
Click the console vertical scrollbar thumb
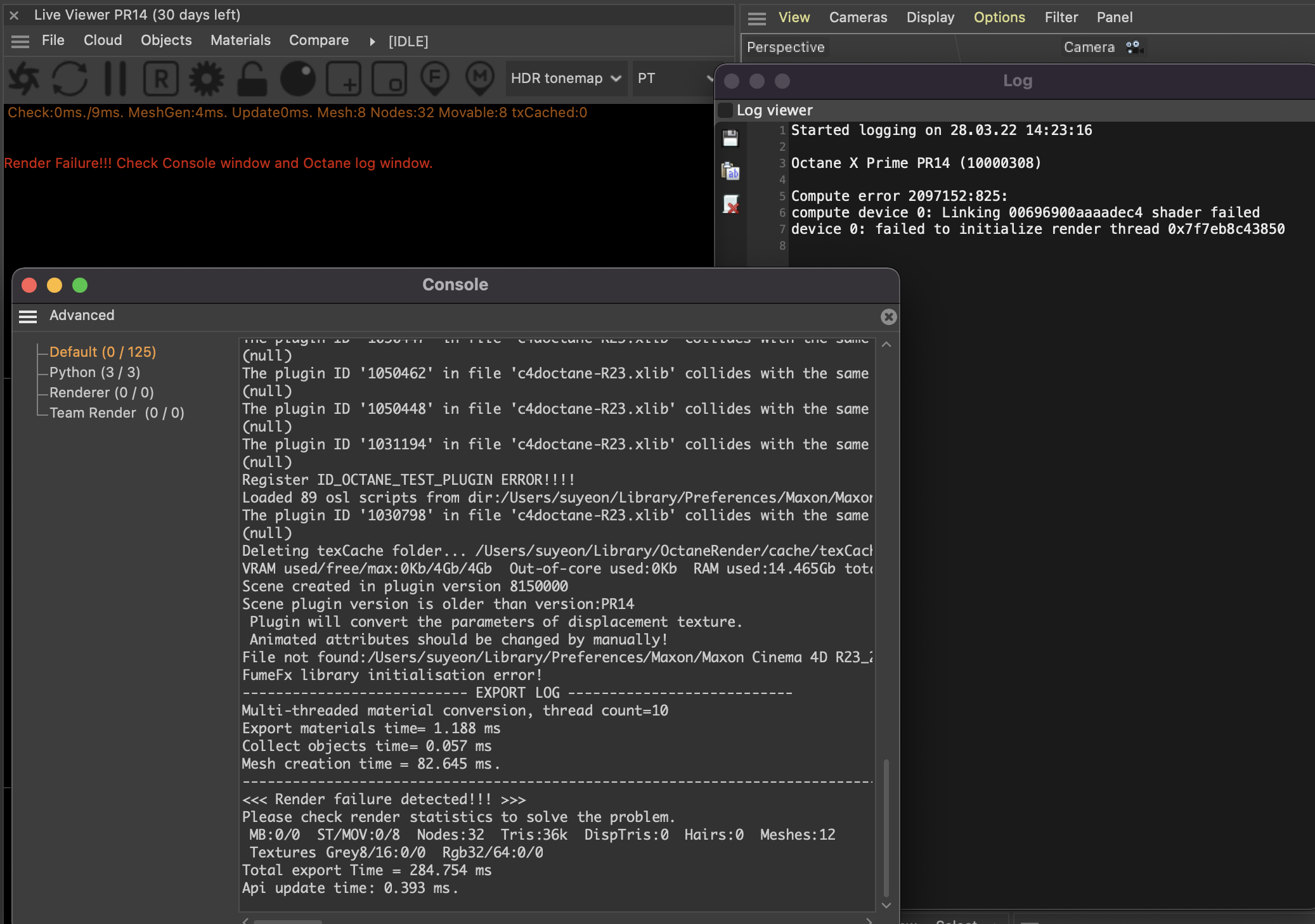[x=886, y=828]
